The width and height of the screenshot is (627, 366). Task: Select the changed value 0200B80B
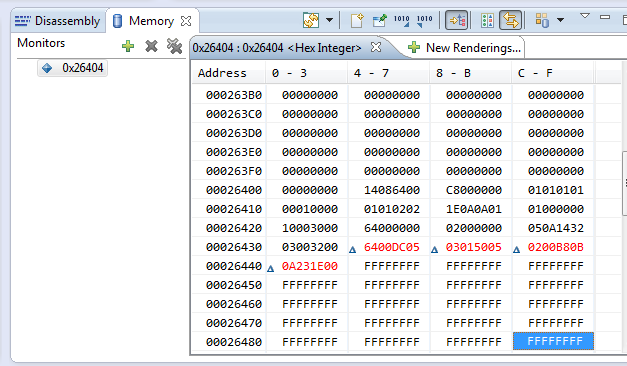point(555,247)
